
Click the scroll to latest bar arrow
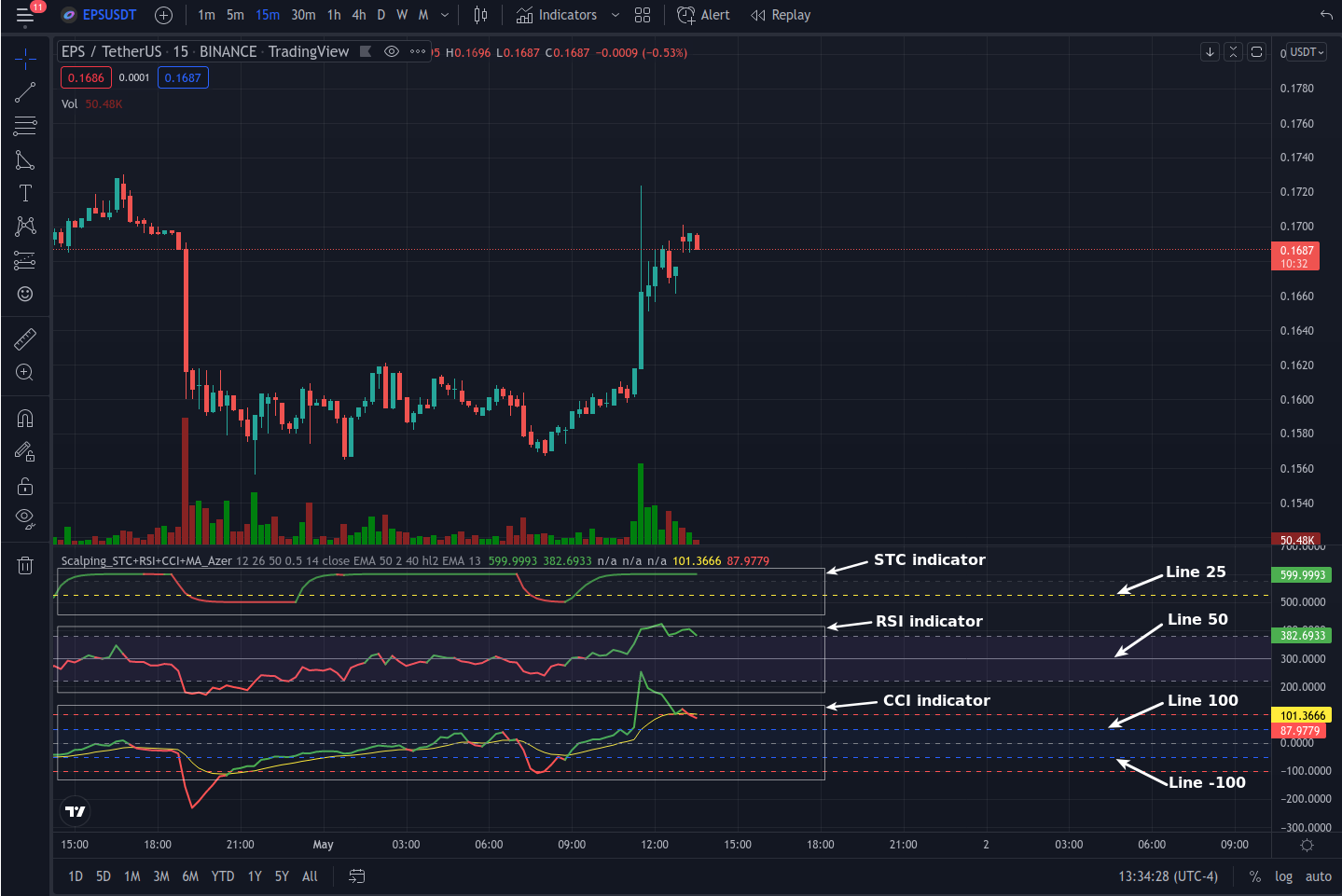1210,51
